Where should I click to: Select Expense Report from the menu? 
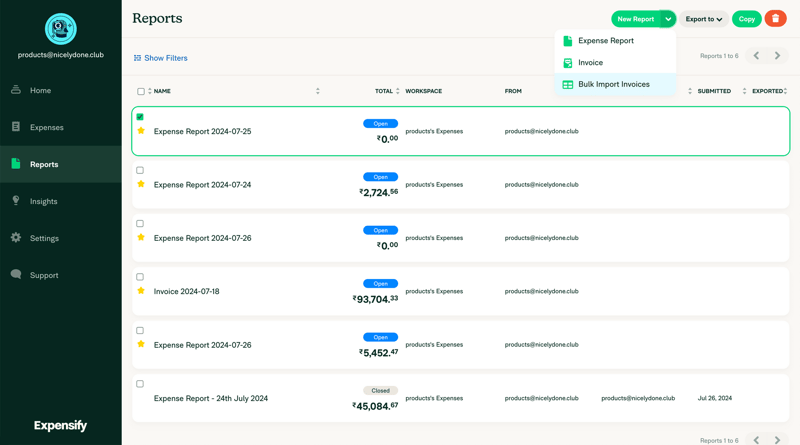coord(615,41)
